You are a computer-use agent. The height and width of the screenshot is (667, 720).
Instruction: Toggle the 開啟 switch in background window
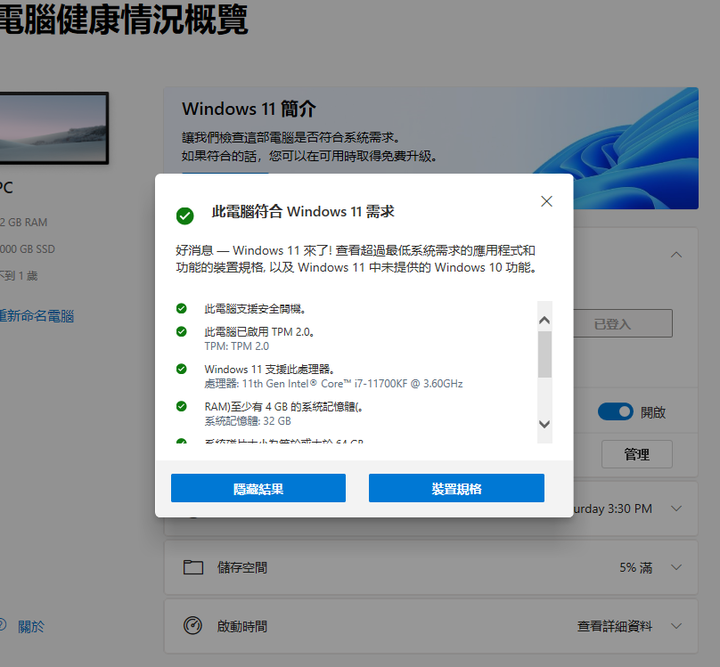(615, 412)
